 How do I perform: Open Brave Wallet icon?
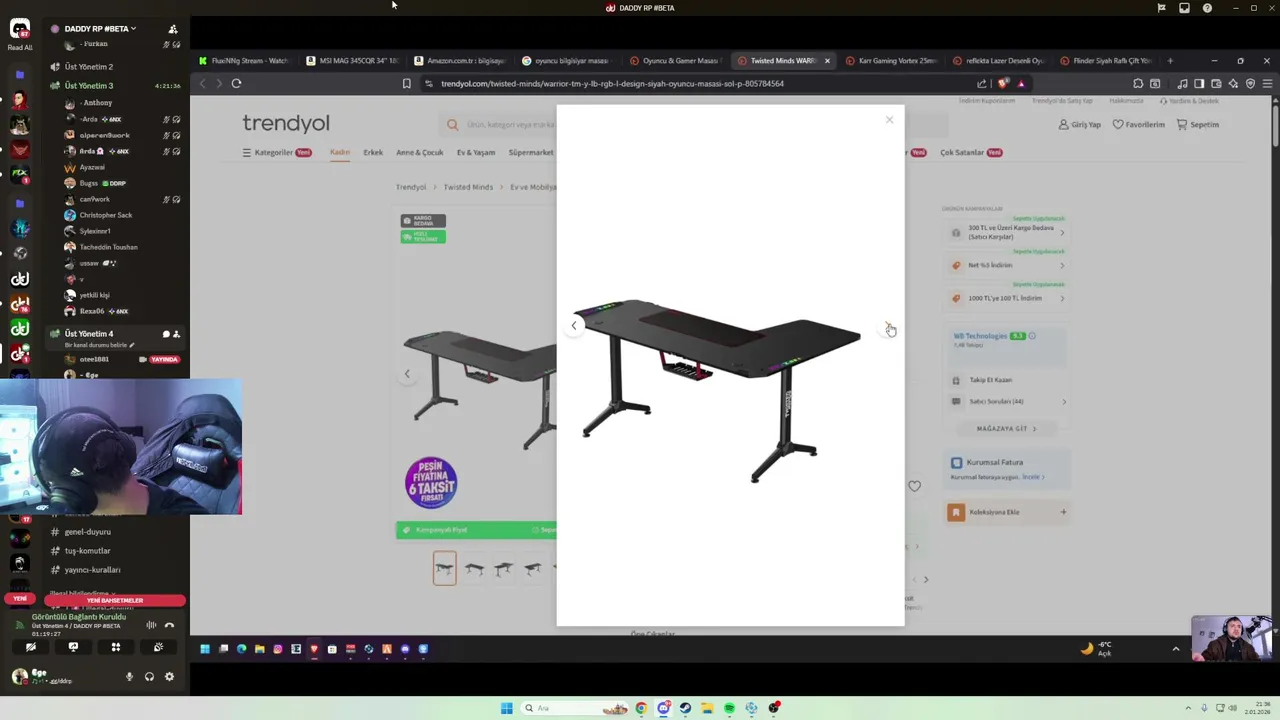point(1216,84)
